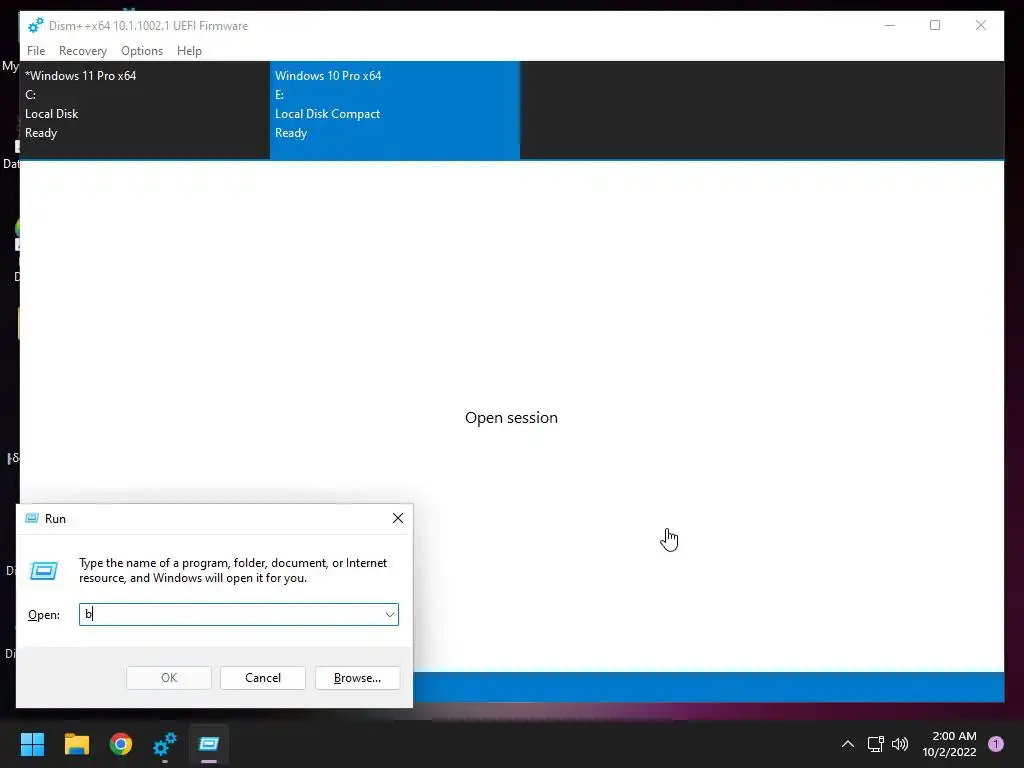Select the Windows 10 Pro x64 image tile
The image size is (1024, 768).
tap(395, 110)
